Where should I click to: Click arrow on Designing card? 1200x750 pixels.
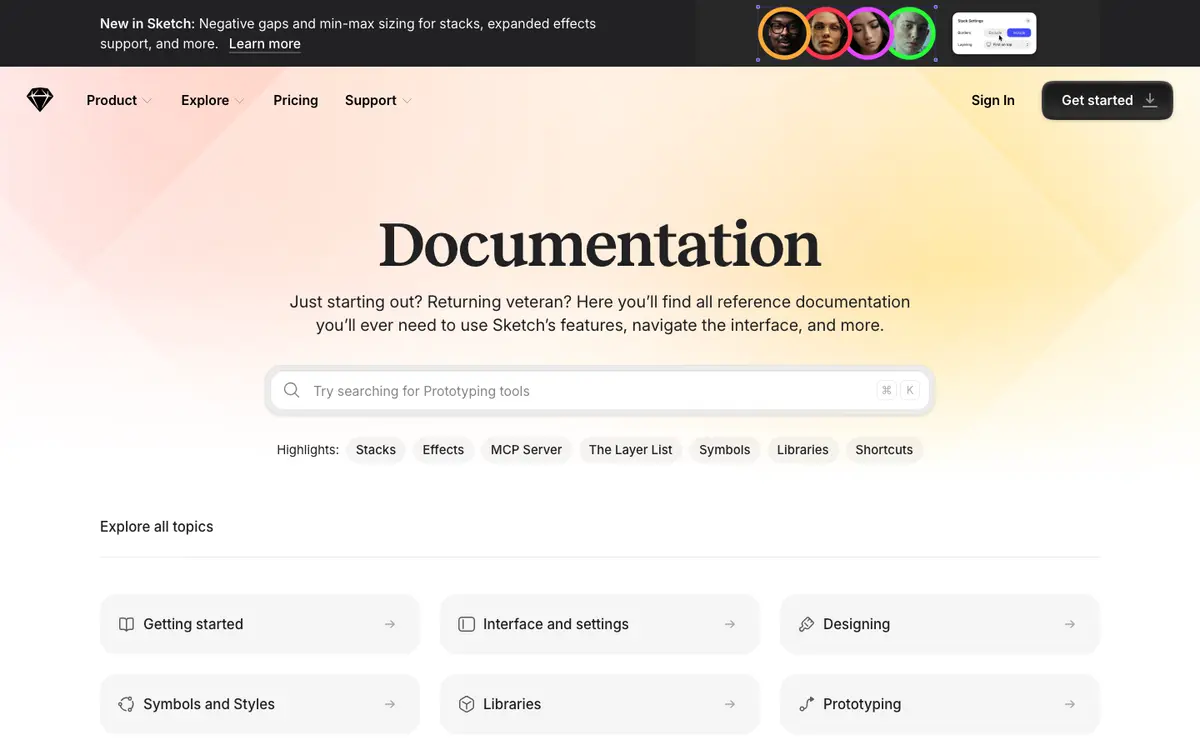tap(1070, 624)
